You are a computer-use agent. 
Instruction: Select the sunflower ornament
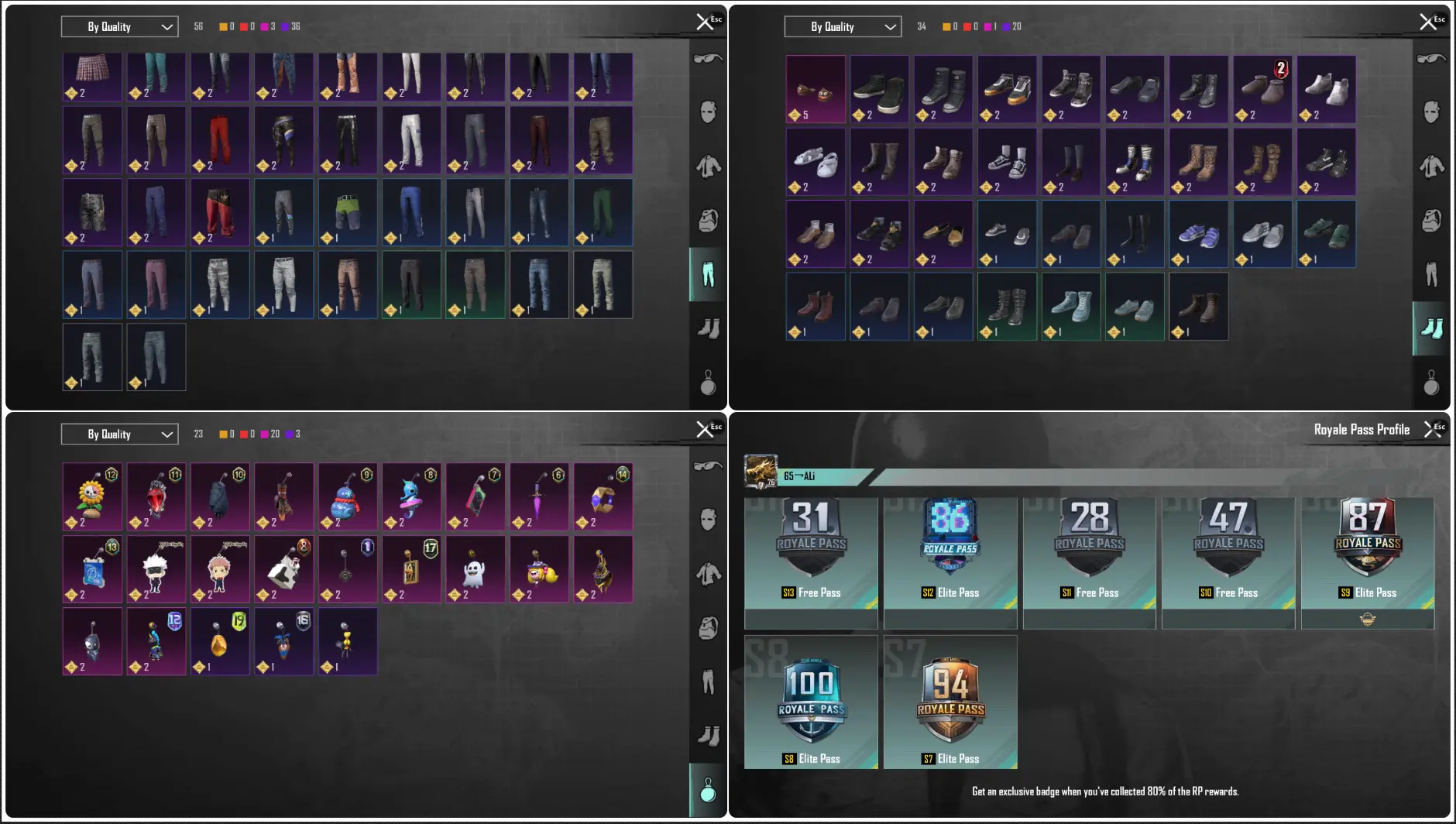tap(92, 496)
